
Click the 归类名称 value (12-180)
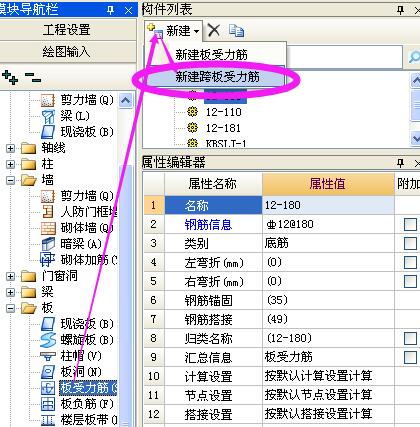pyautogui.click(x=328, y=338)
